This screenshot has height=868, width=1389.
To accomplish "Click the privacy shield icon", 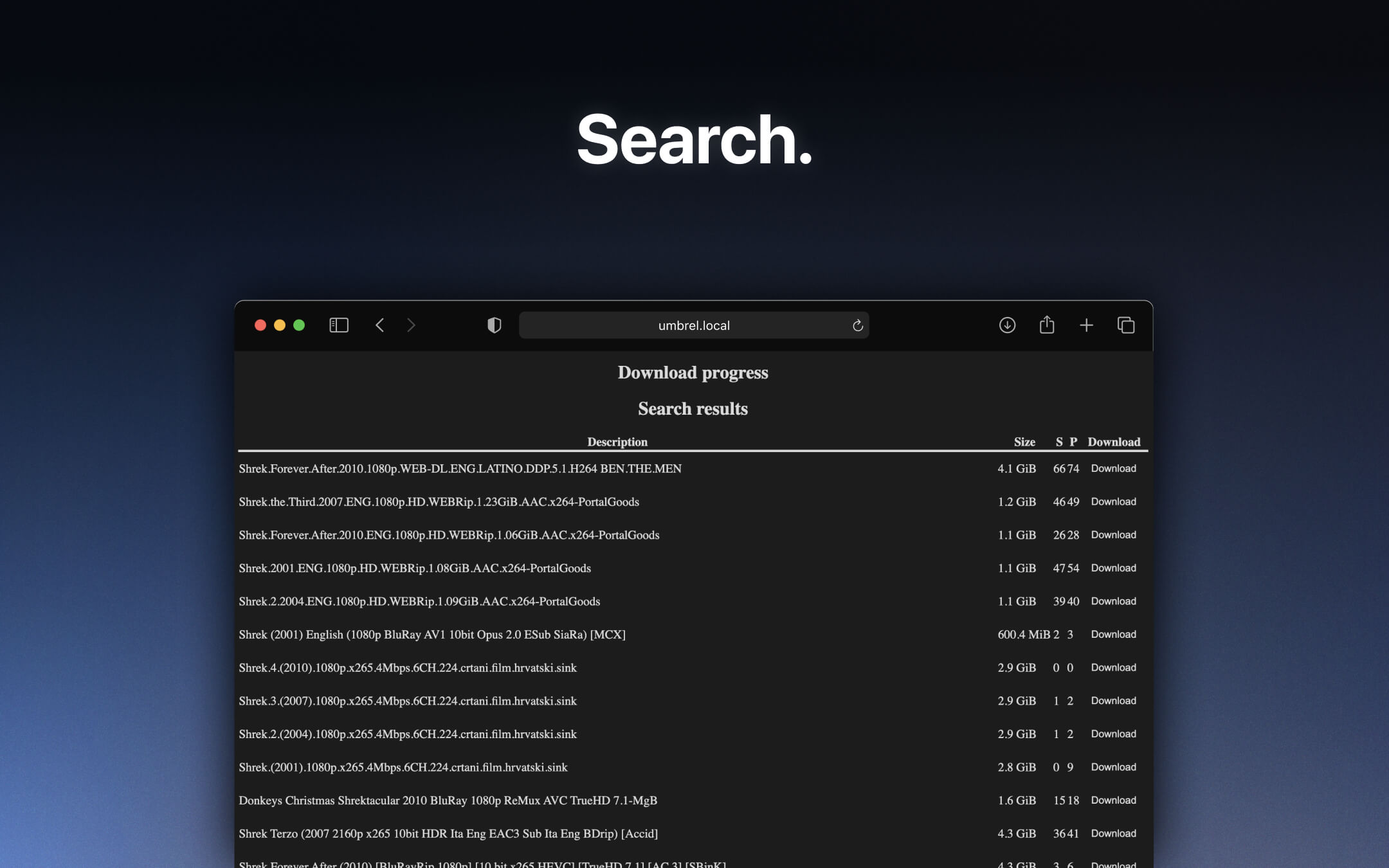I will point(493,325).
